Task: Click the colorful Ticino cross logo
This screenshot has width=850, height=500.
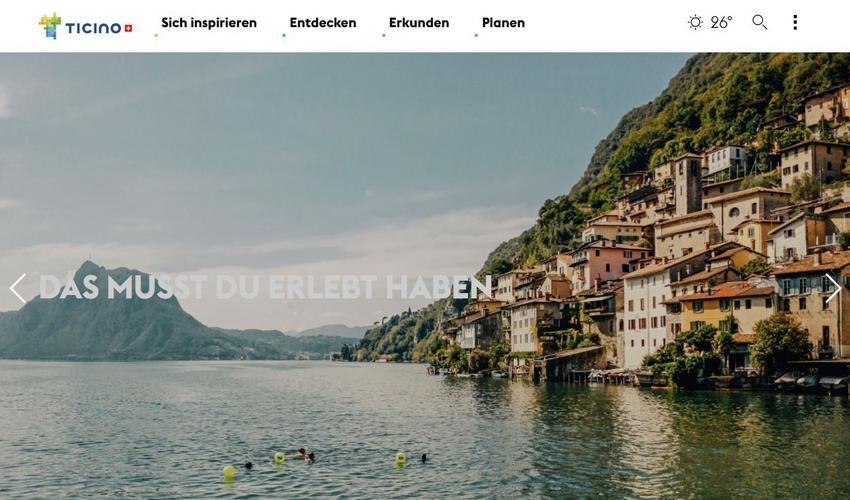Action: tap(50, 25)
